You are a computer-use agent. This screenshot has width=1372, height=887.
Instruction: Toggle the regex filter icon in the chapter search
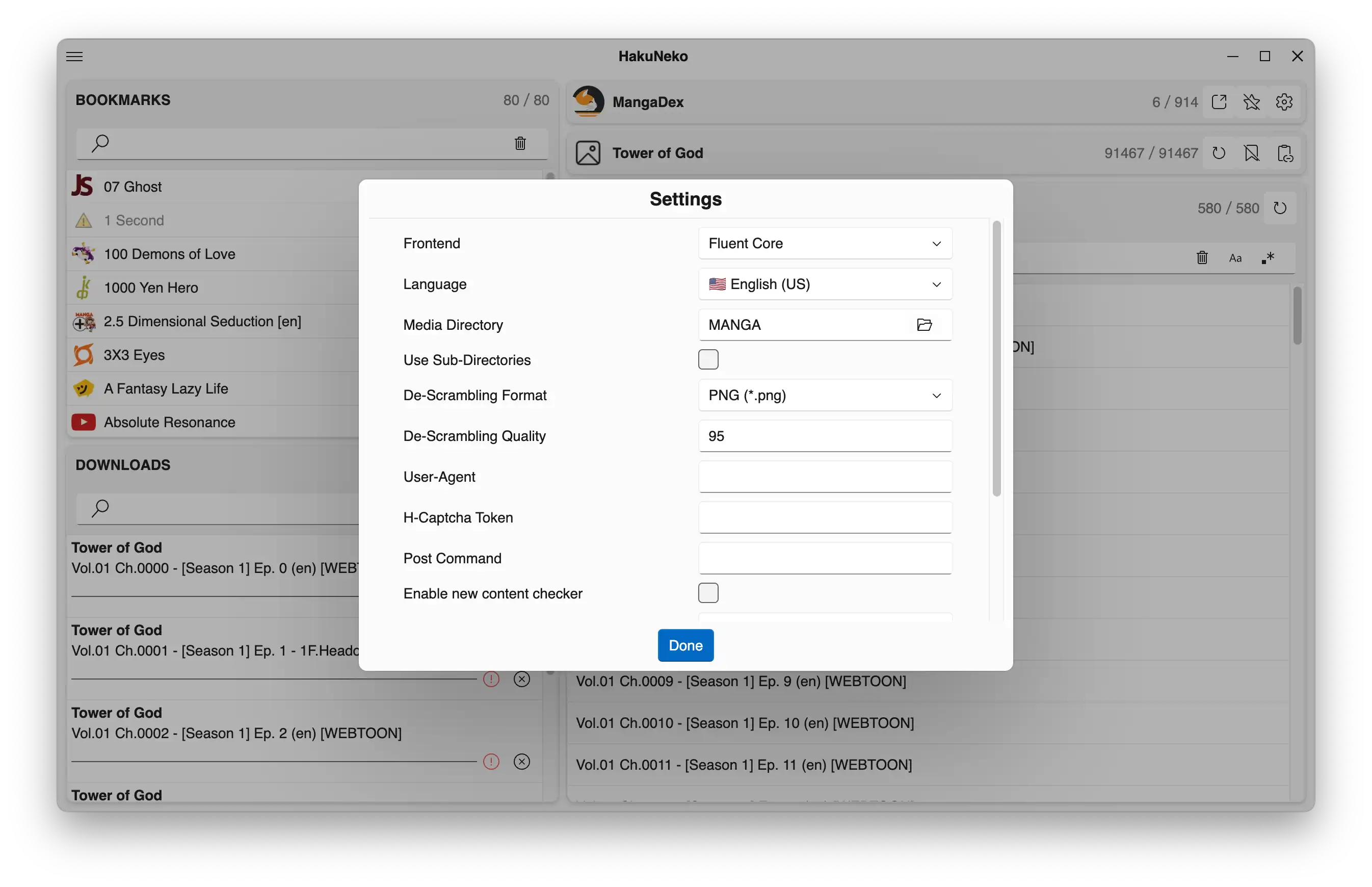1268,258
